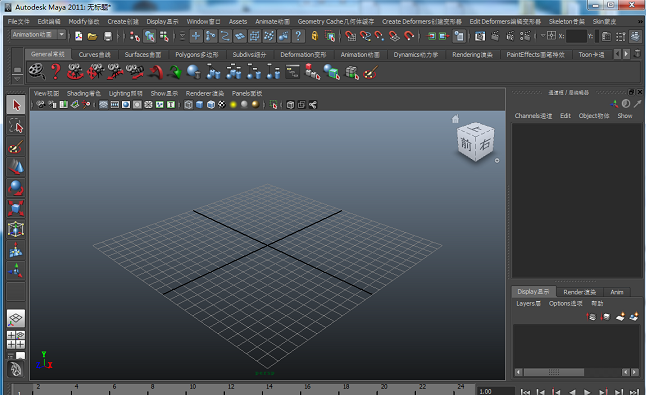Click Options in the layer editor
The width and height of the screenshot is (646, 395).
tap(565, 304)
